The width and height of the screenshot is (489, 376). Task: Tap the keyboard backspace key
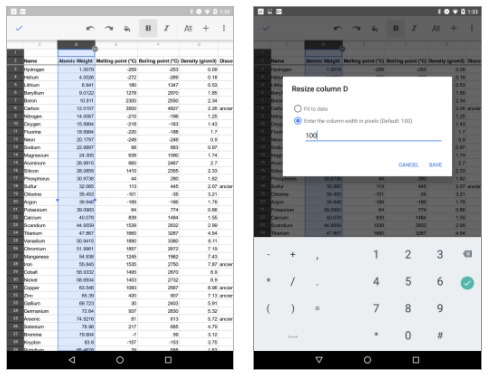click(467, 254)
